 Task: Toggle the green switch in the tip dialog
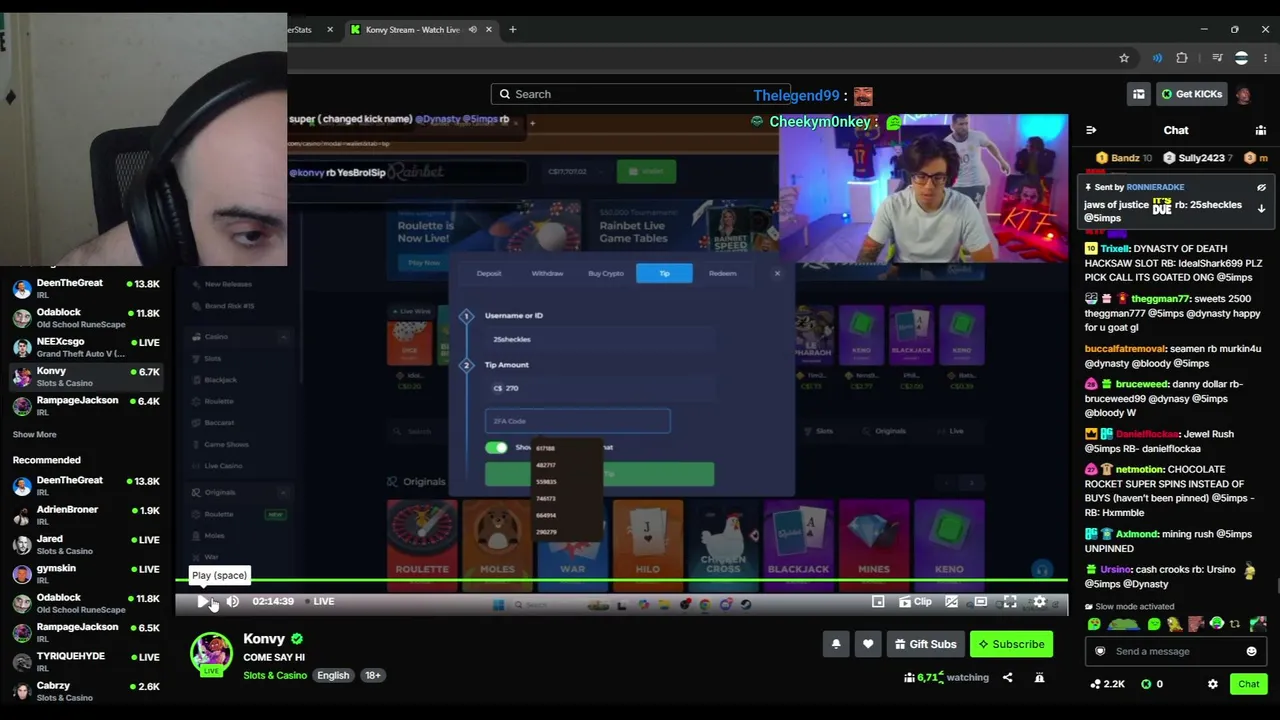click(x=496, y=447)
